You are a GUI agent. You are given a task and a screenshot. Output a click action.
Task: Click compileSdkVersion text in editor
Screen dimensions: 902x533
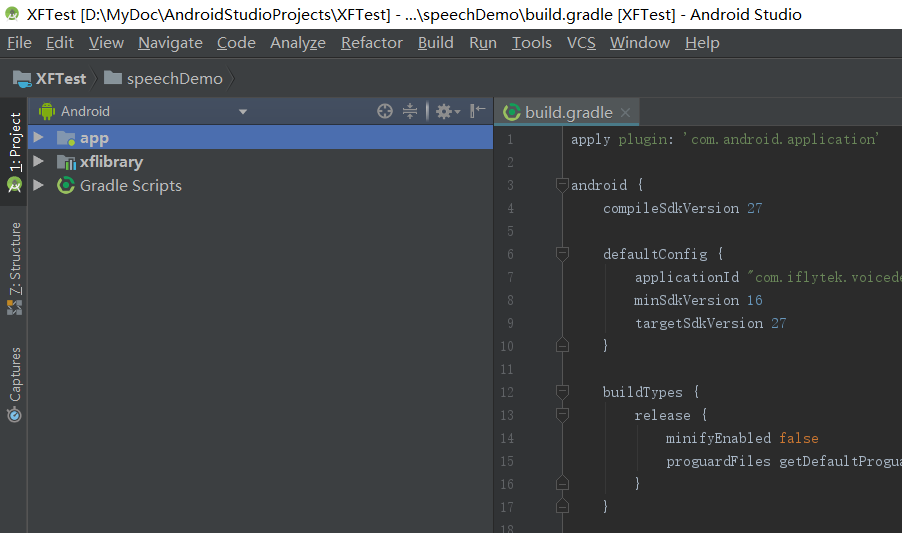(671, 208)
